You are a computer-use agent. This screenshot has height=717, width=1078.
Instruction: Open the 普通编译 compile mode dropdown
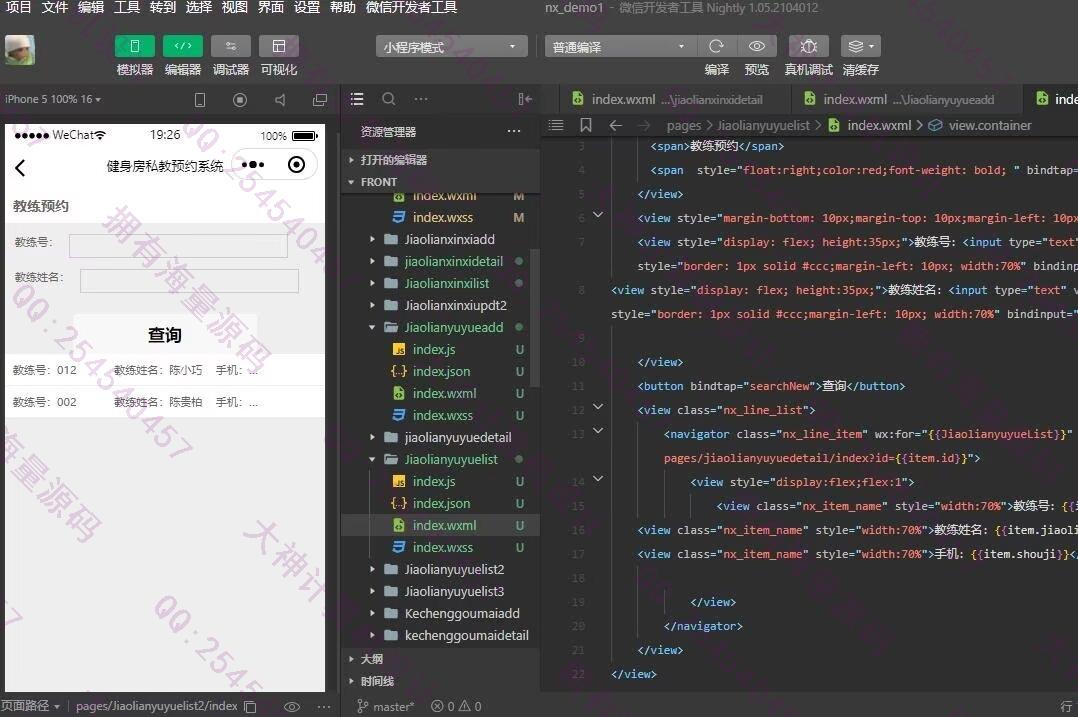tap(620, 47)
